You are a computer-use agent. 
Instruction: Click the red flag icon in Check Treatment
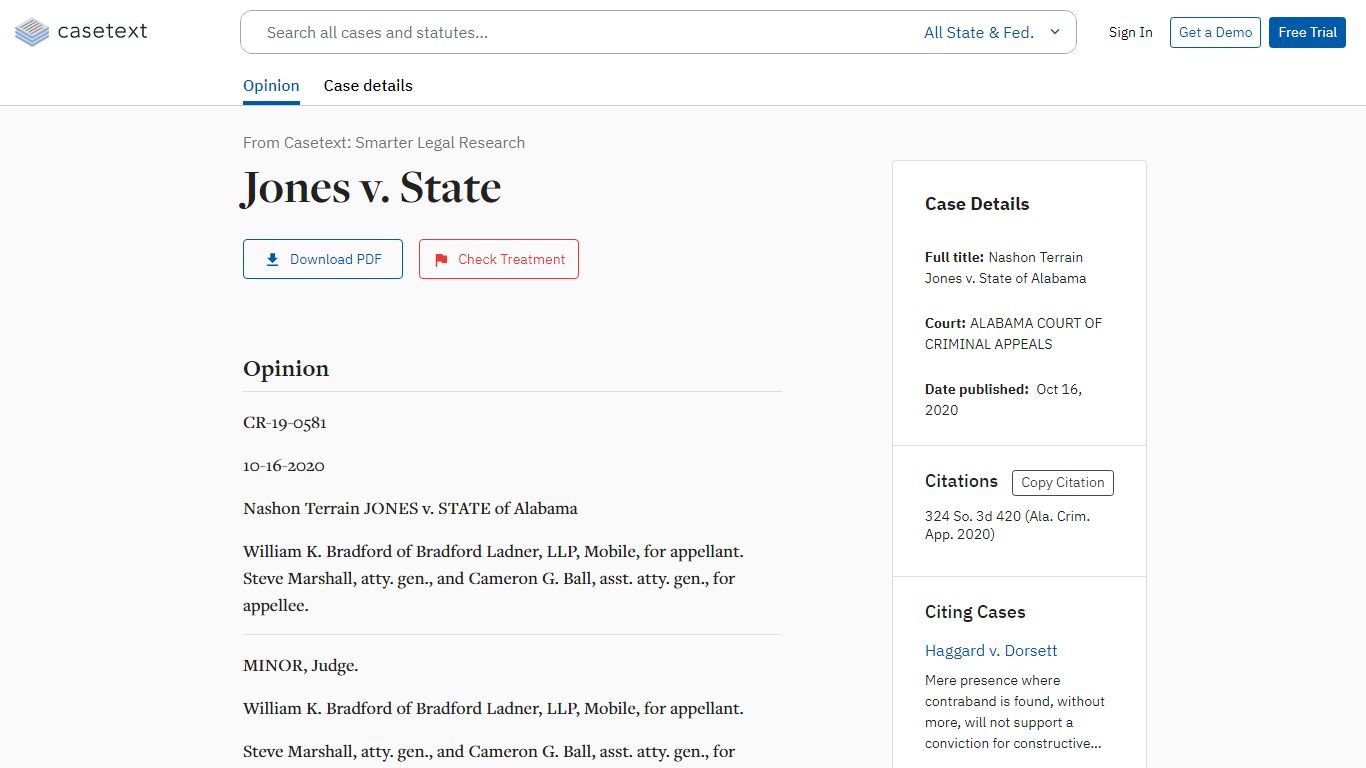coord(441,260)
